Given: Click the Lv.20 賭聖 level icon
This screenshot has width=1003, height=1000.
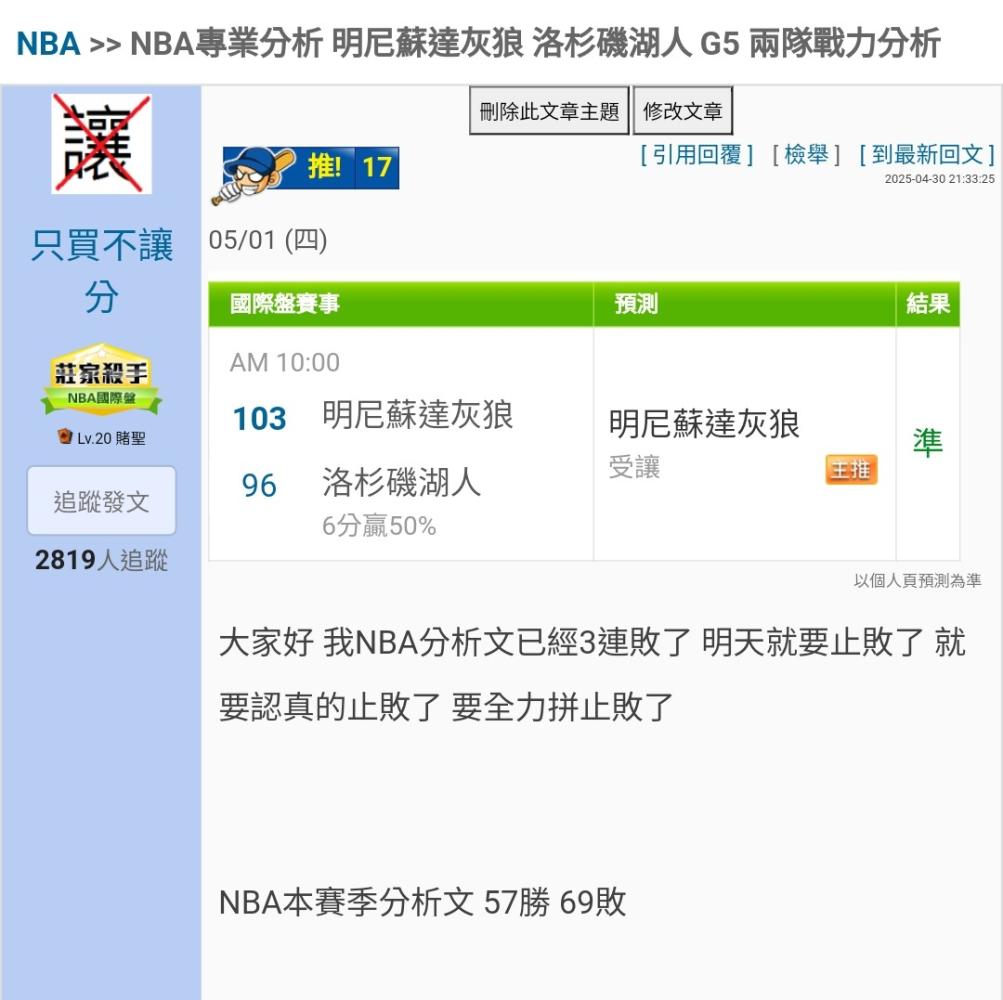Looking at the screenshot, I should [64, 436].
